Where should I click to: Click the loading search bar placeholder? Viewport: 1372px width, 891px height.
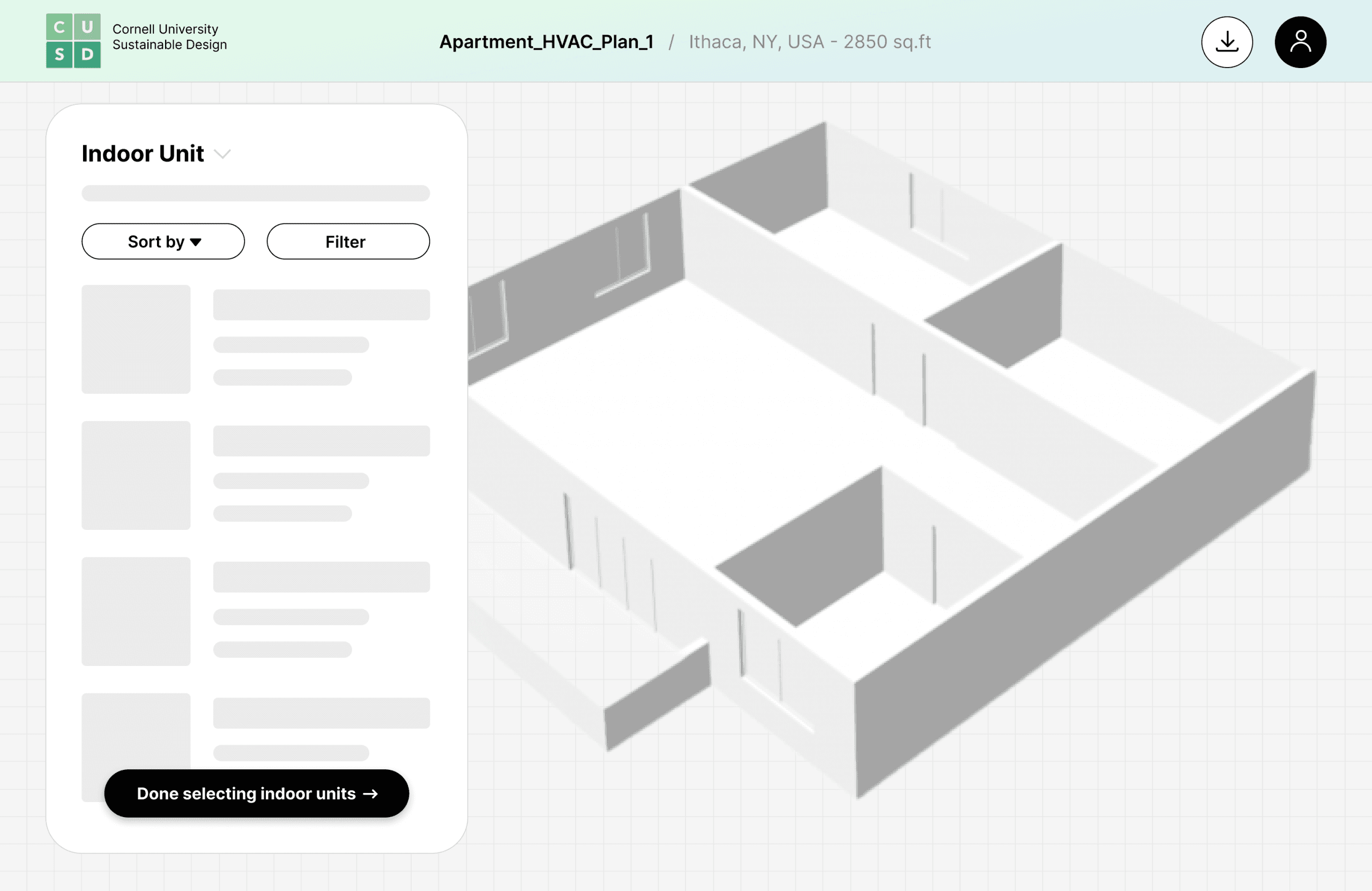pyautogui.click(x=256, y=193)
